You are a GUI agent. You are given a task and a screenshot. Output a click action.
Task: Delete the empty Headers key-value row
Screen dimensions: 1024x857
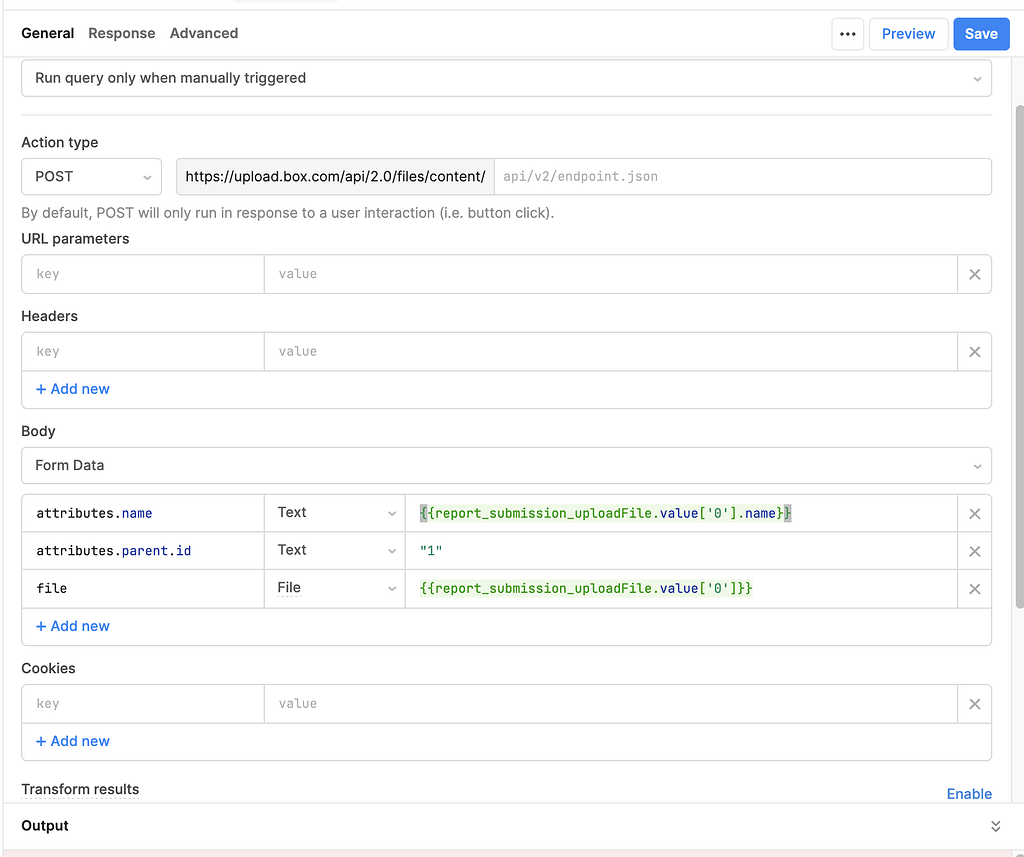974,351
